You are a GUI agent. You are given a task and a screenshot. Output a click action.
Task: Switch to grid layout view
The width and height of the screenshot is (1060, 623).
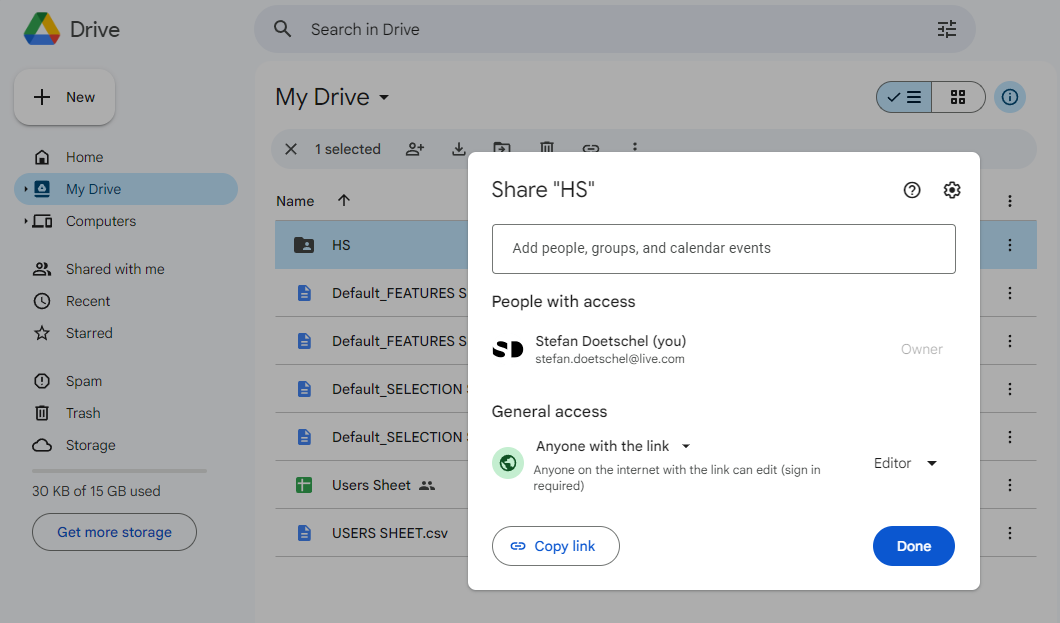click(958, 97)
